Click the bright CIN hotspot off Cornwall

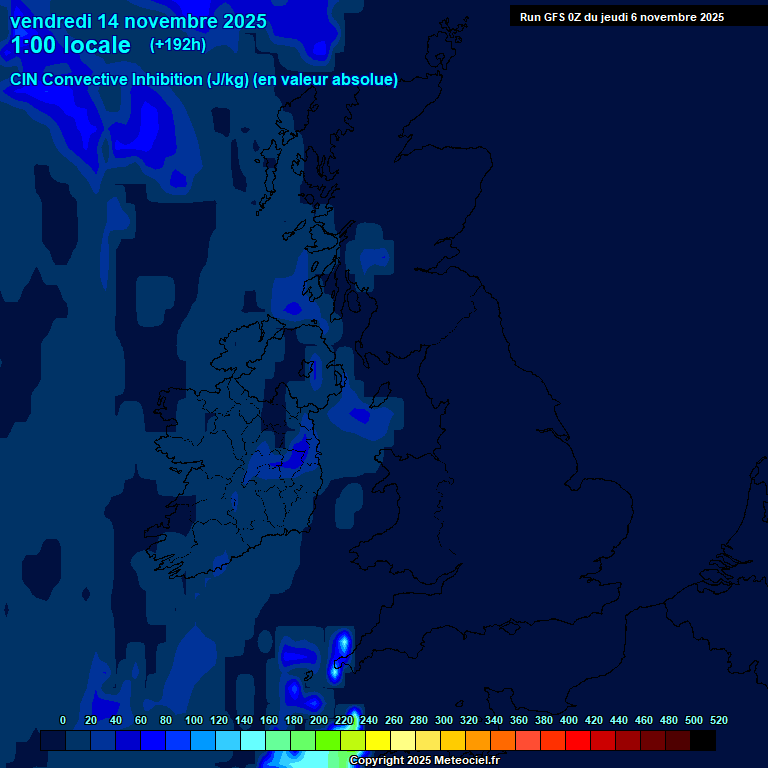click(x=342, y=642)
